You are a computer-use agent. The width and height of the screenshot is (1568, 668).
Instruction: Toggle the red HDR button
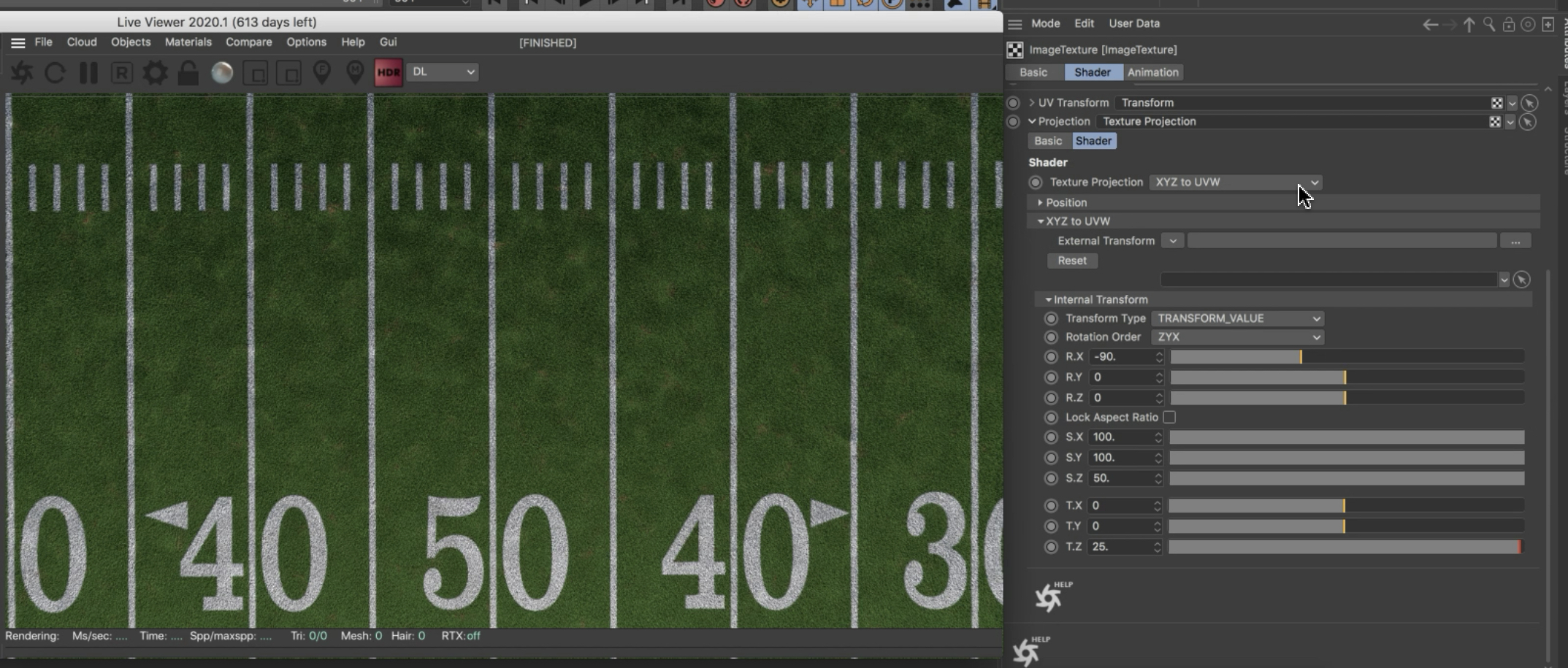coord(389,72)
